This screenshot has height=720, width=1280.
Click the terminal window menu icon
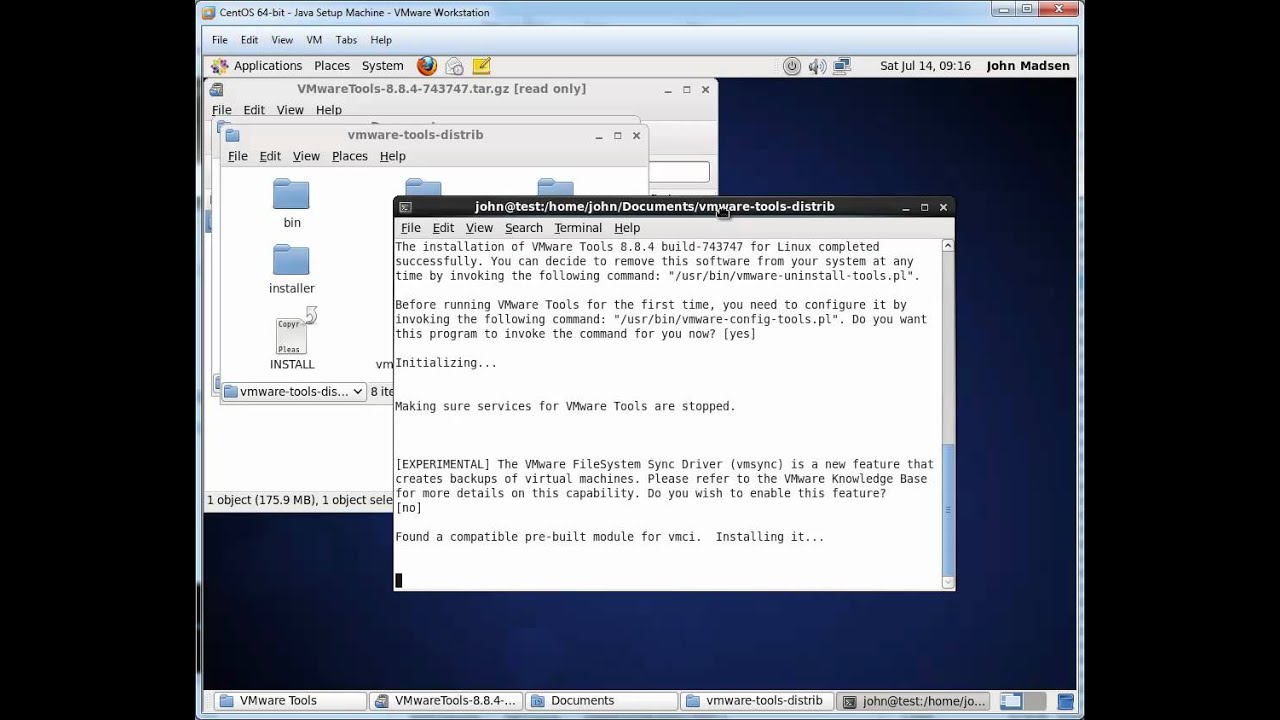[x=405, y=207]
